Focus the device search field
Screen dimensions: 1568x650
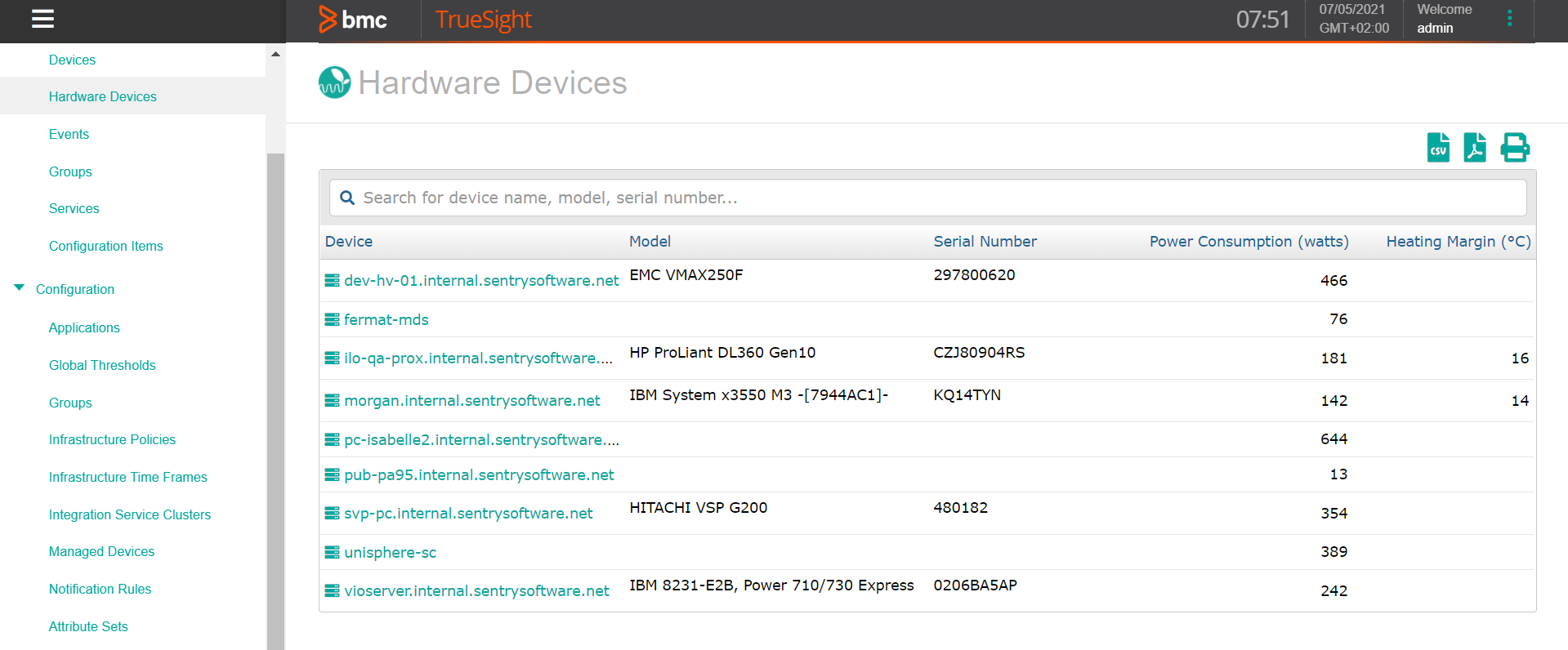click(927, 198)
